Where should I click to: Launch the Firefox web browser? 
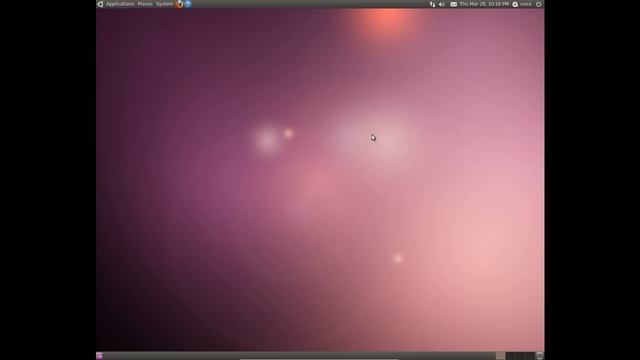click(x=180, y=4)
